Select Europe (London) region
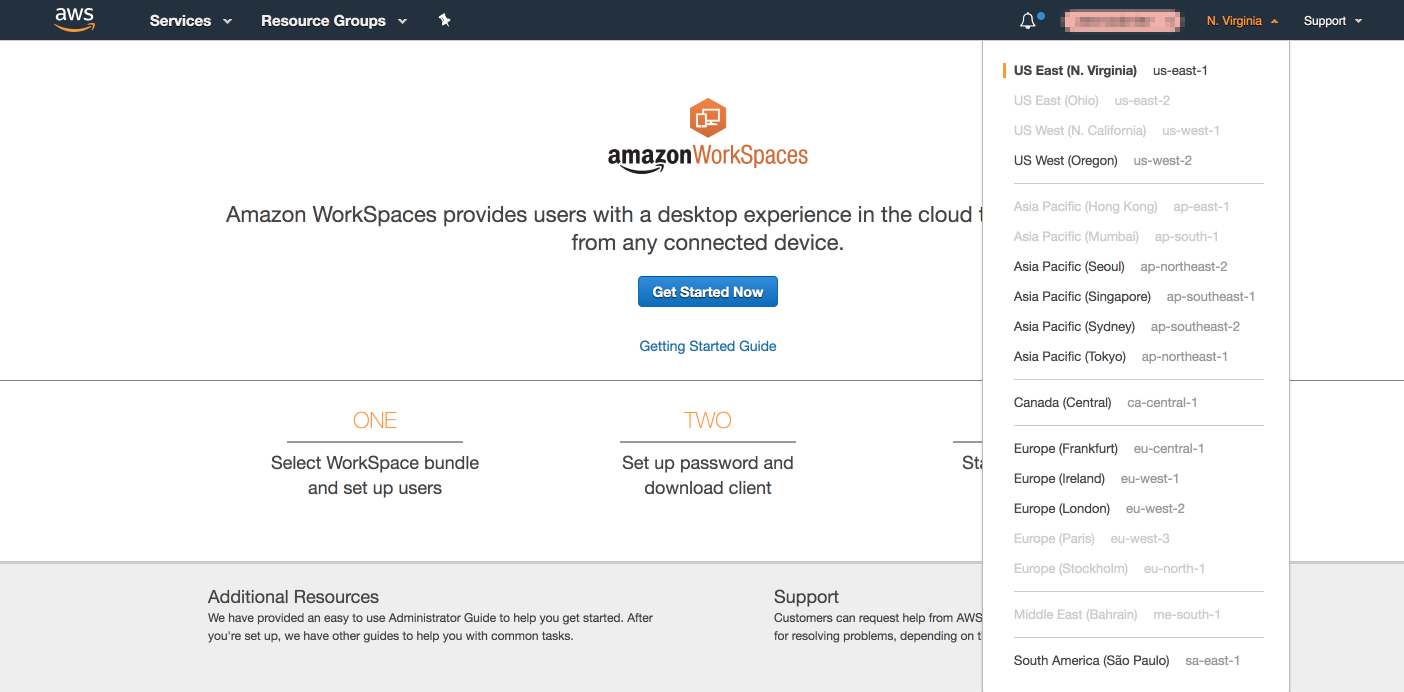The image size is (1404, 692). (1061, 509)
